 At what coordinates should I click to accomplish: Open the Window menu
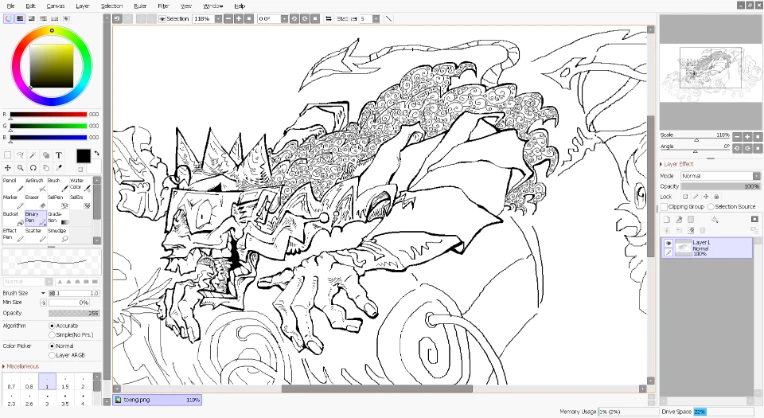tap(212, 6)
